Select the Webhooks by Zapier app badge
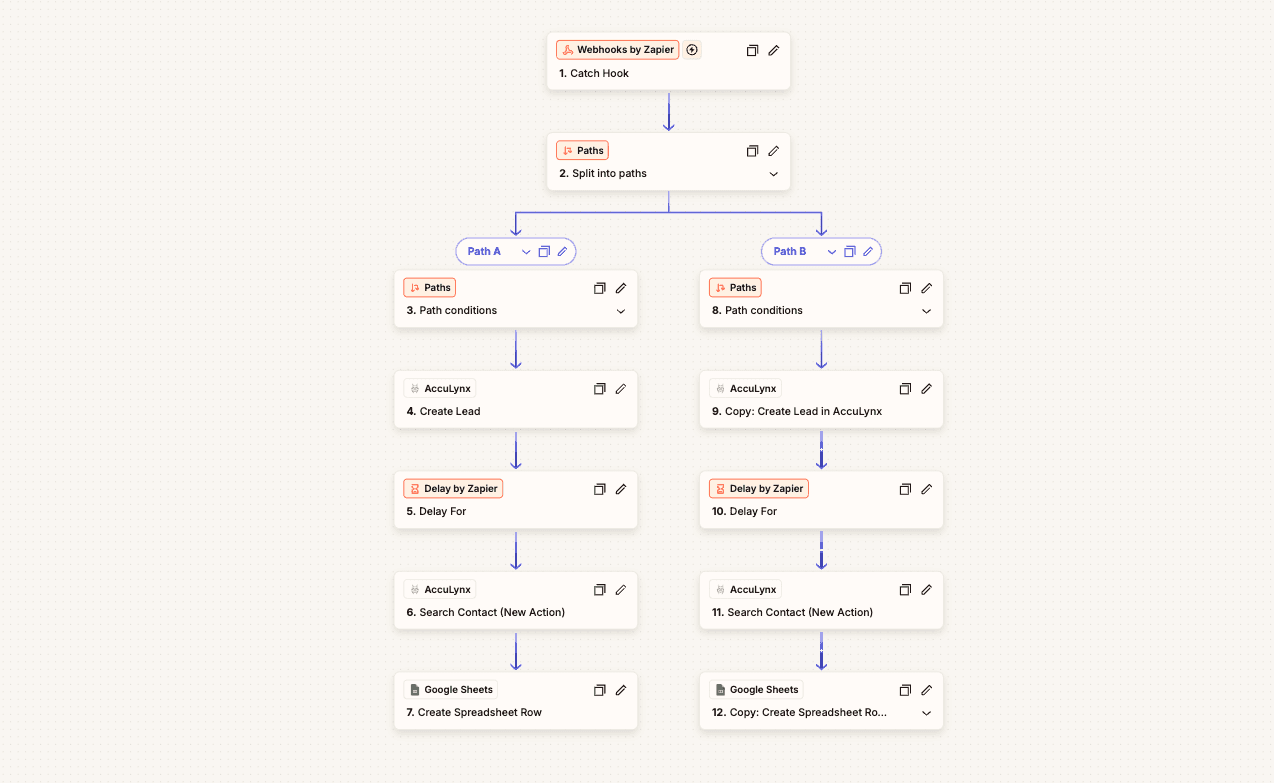 coord(618,50)
